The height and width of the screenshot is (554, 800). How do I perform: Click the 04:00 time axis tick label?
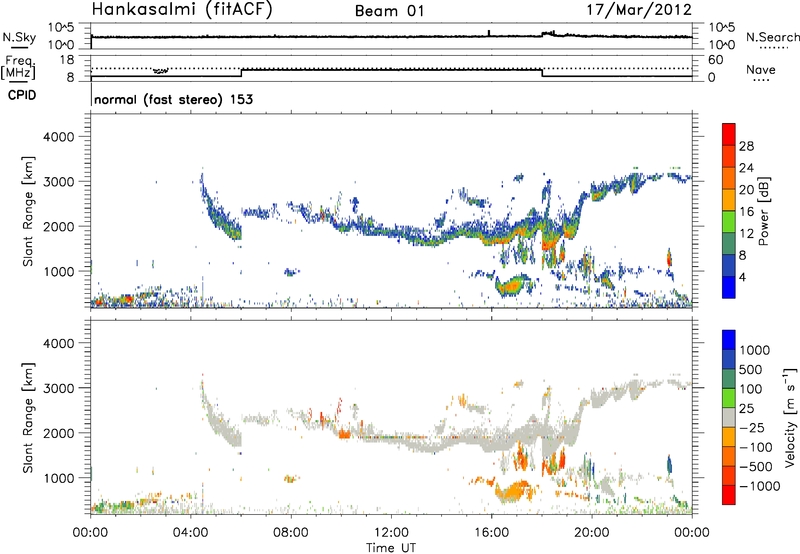point(190,533)
